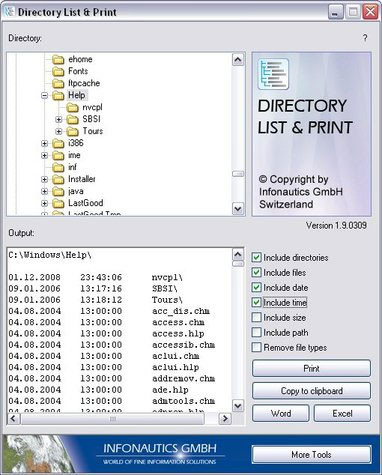Expand the LastGood folder node

coord(44,203)
